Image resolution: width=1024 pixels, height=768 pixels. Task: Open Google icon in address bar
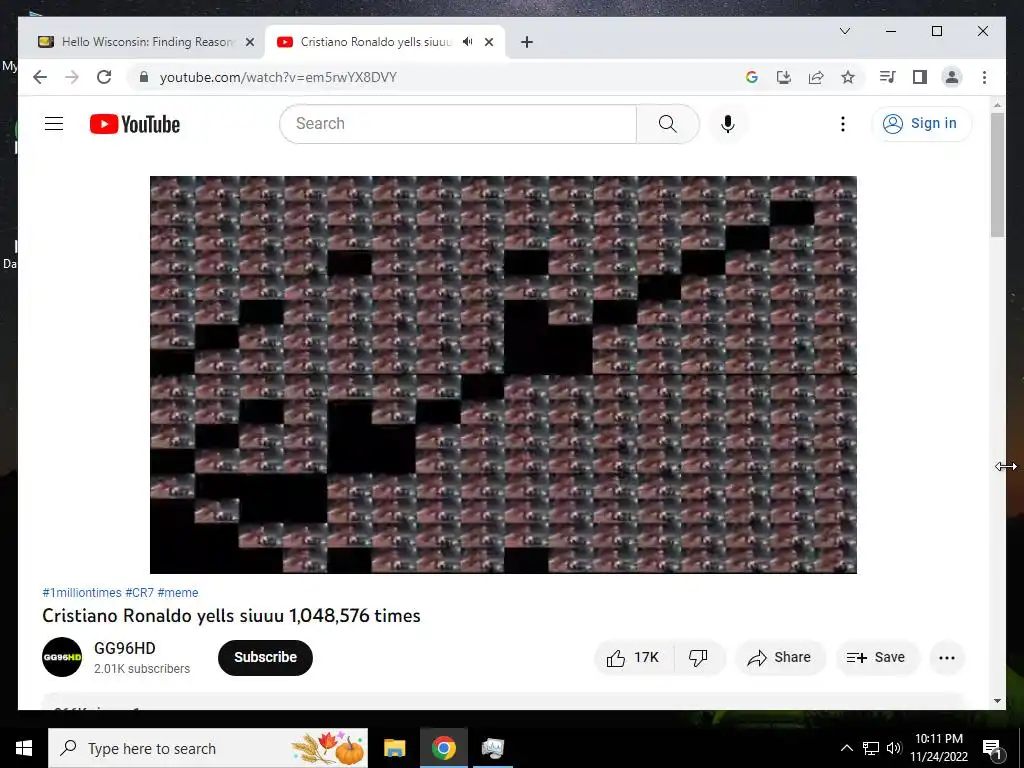(x=752, y=77)
